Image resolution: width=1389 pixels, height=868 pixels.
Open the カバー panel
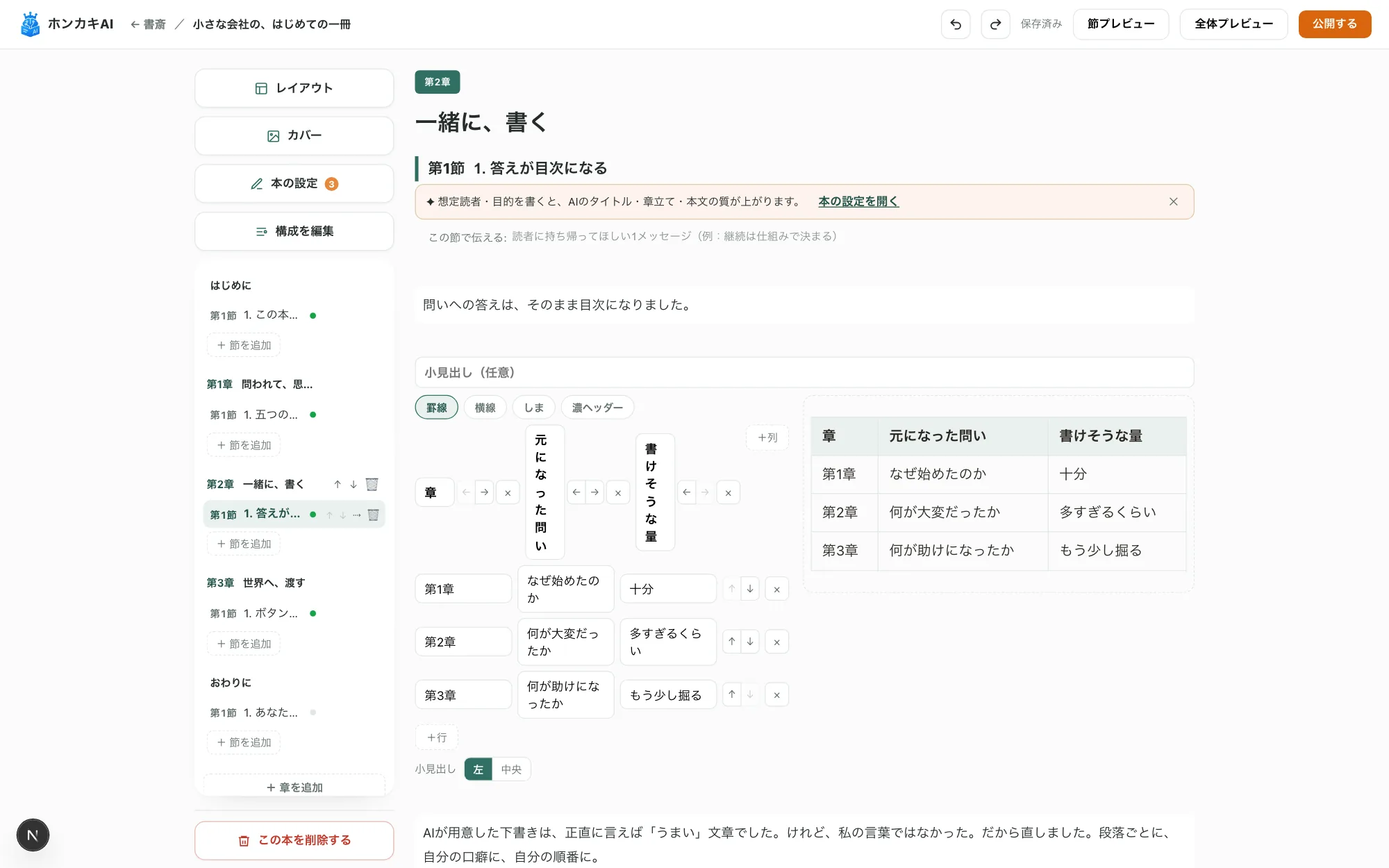294,135
